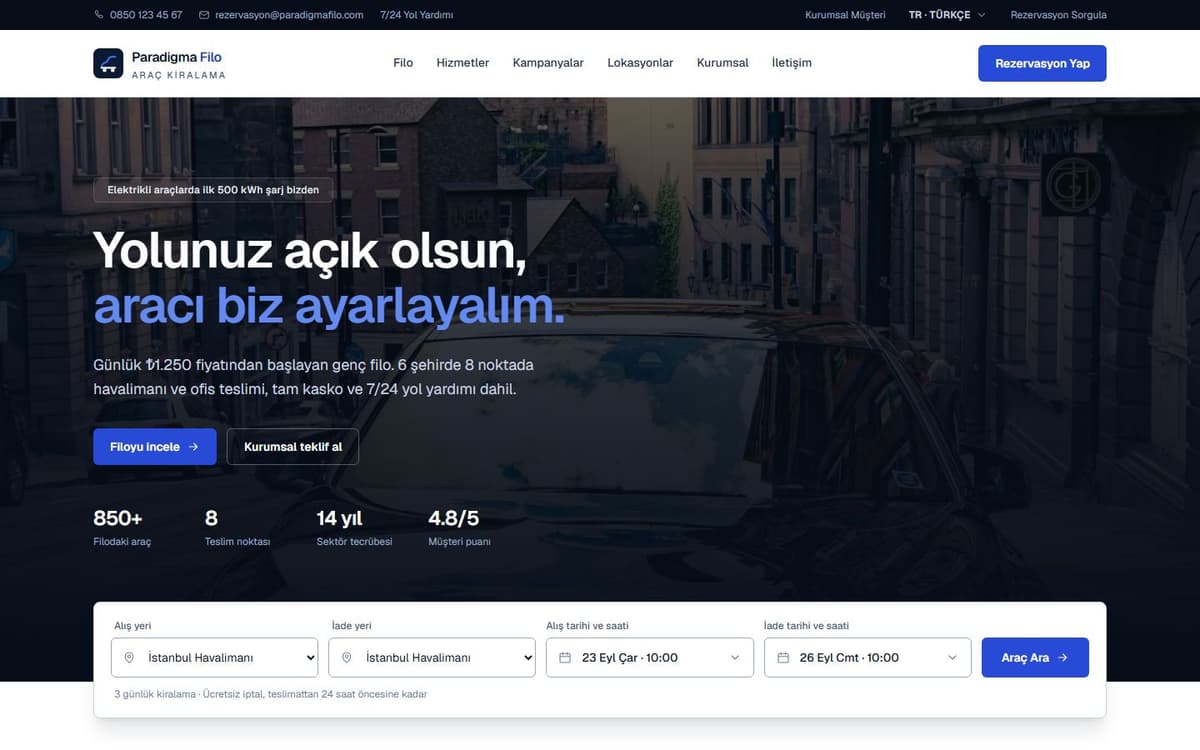1200x750 pixels.
Task: Click the envelope icon beside the email address
Action: click(204, 15)
